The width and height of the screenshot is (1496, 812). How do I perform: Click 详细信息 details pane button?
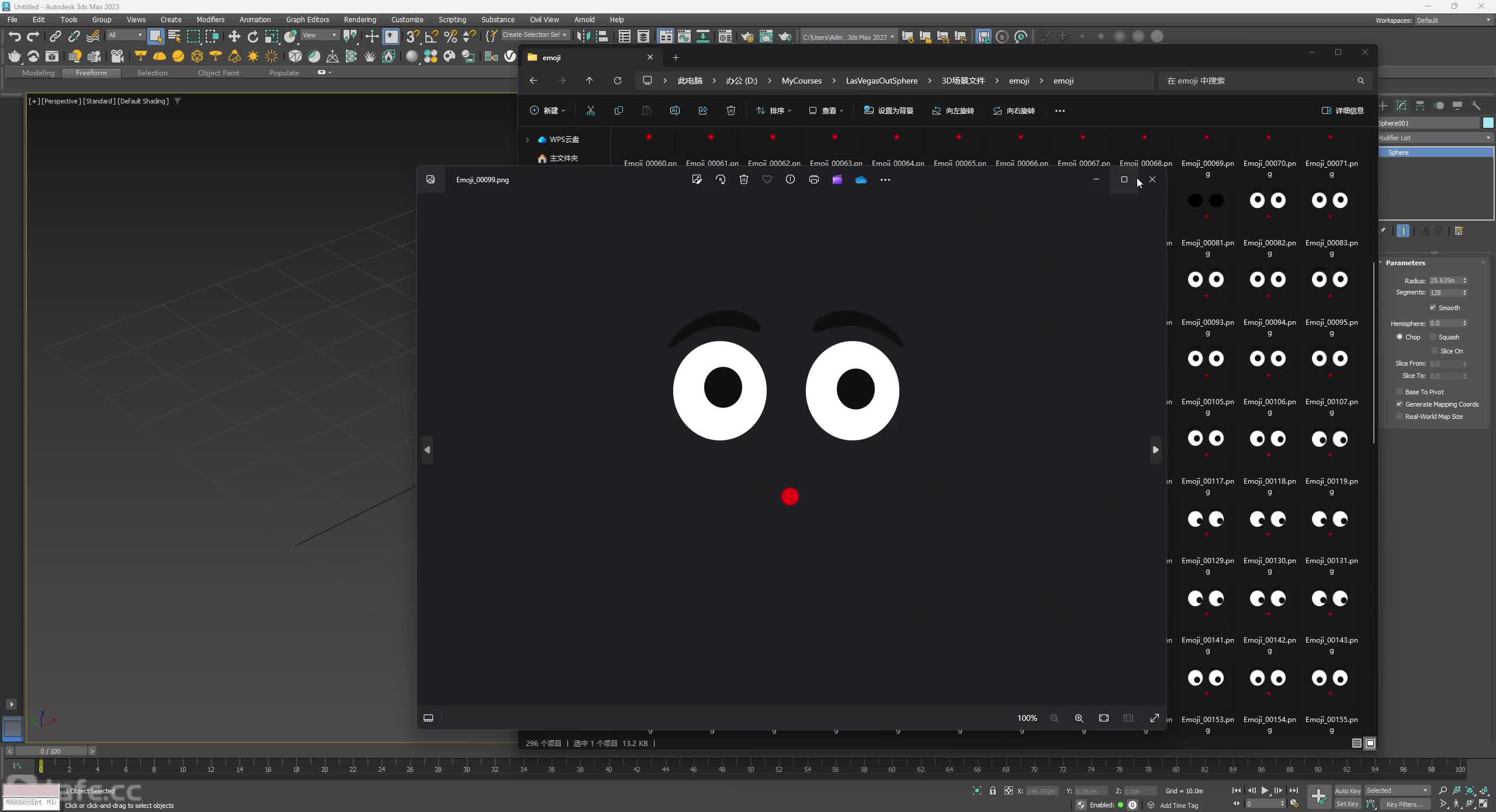click(1343, 110)
